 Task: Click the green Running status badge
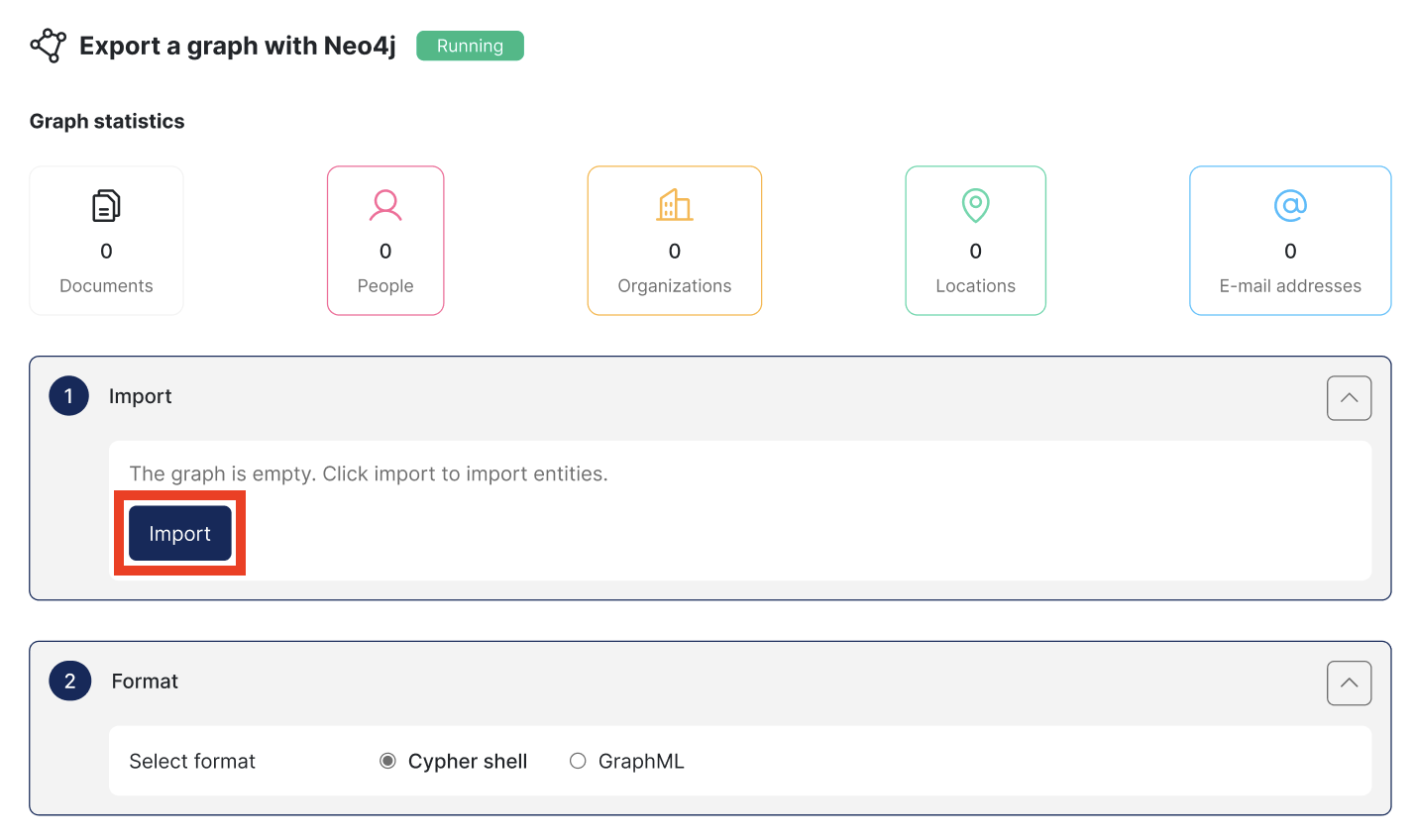[x=470, y=46]
